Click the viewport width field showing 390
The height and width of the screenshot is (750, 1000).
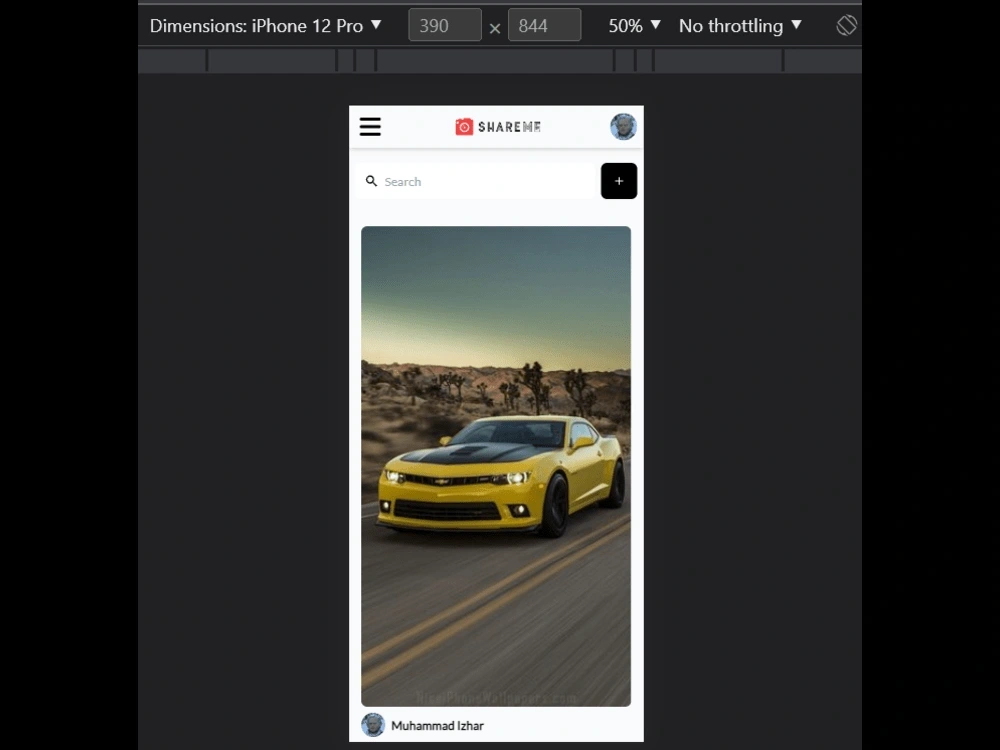pyautogui.click(x=445, y=26)
